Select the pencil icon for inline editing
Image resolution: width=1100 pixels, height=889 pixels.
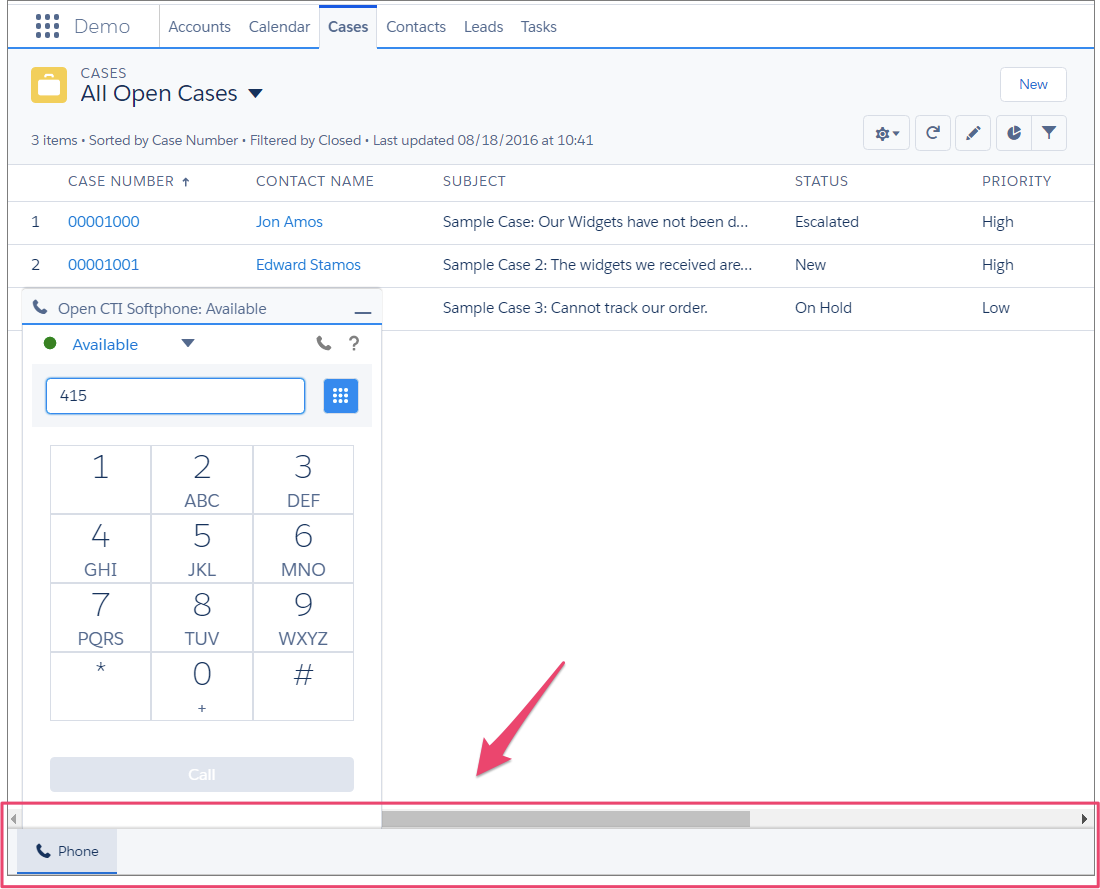coord(972,132)
